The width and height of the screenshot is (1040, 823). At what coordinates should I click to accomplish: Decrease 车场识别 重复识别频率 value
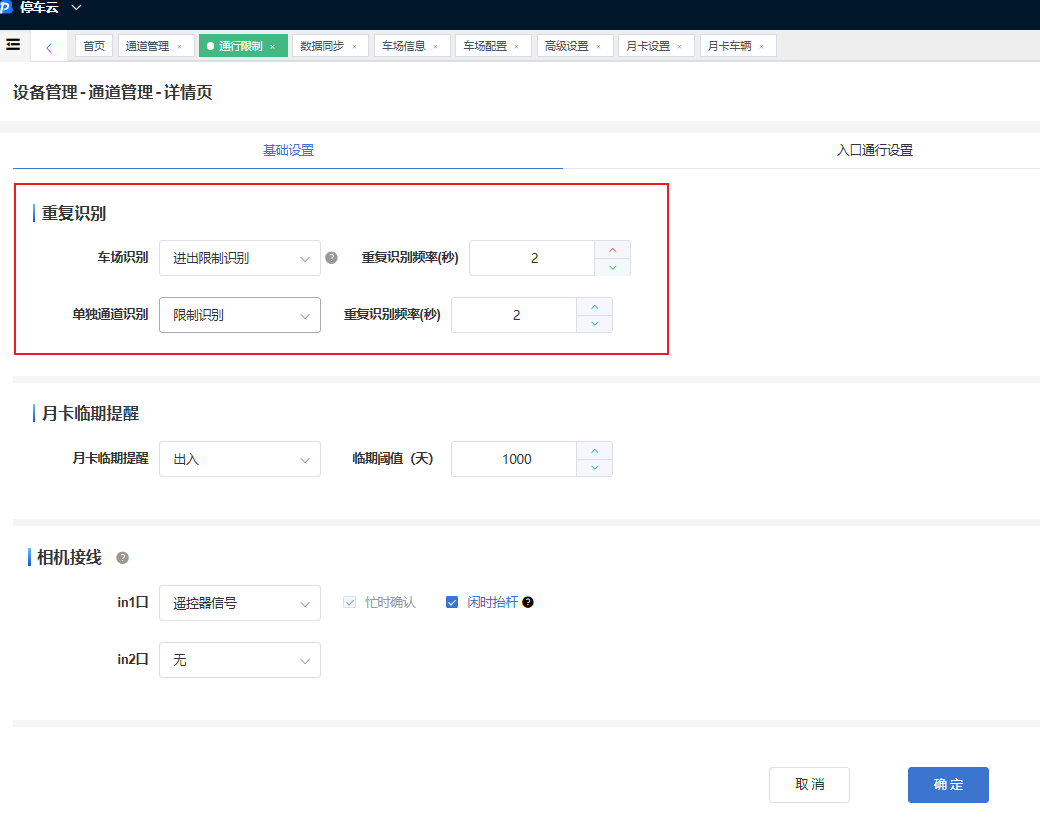coord(612,267)
